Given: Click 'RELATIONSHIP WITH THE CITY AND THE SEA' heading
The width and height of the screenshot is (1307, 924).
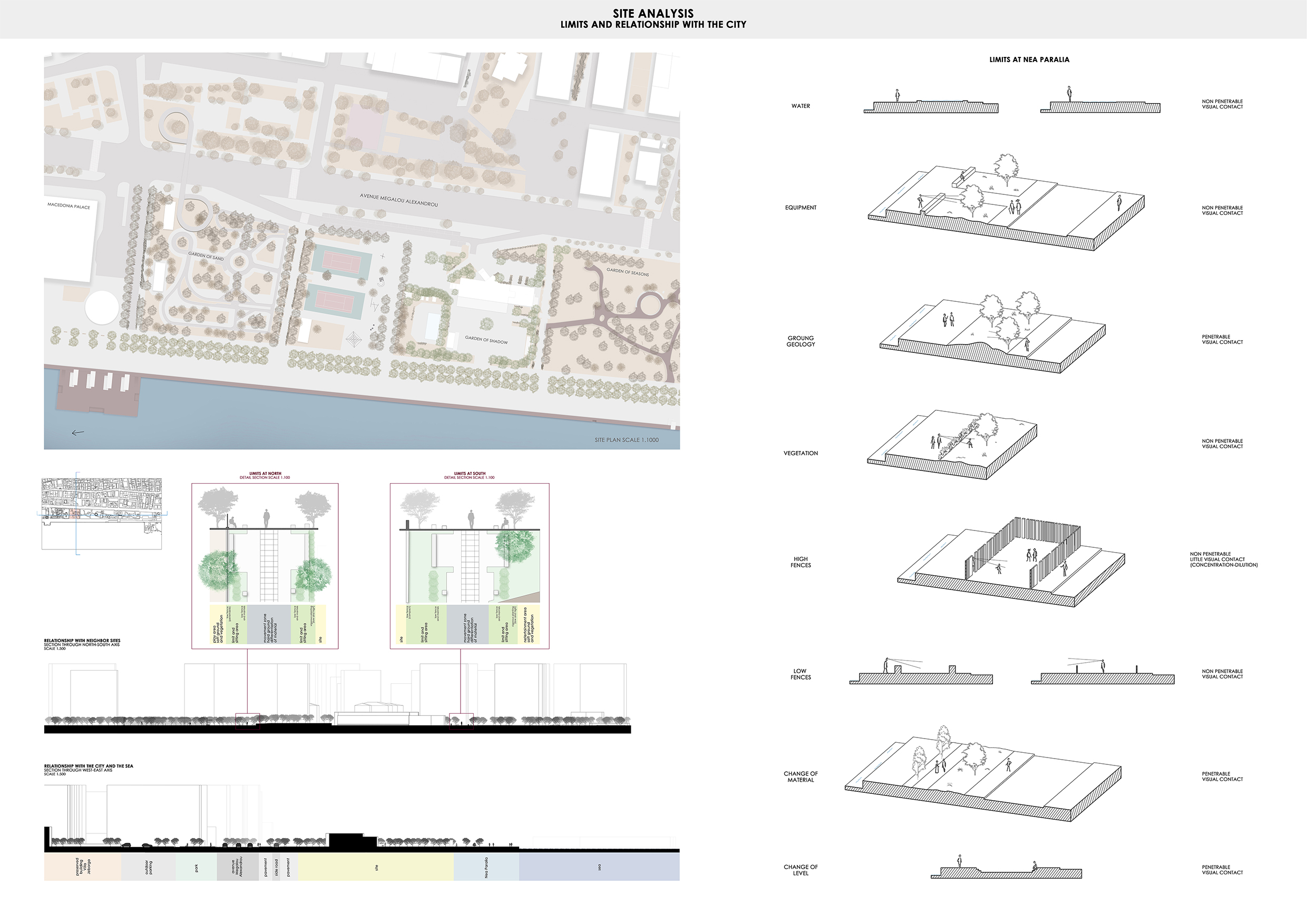Looking at the screenshot, I should [88, 766].
